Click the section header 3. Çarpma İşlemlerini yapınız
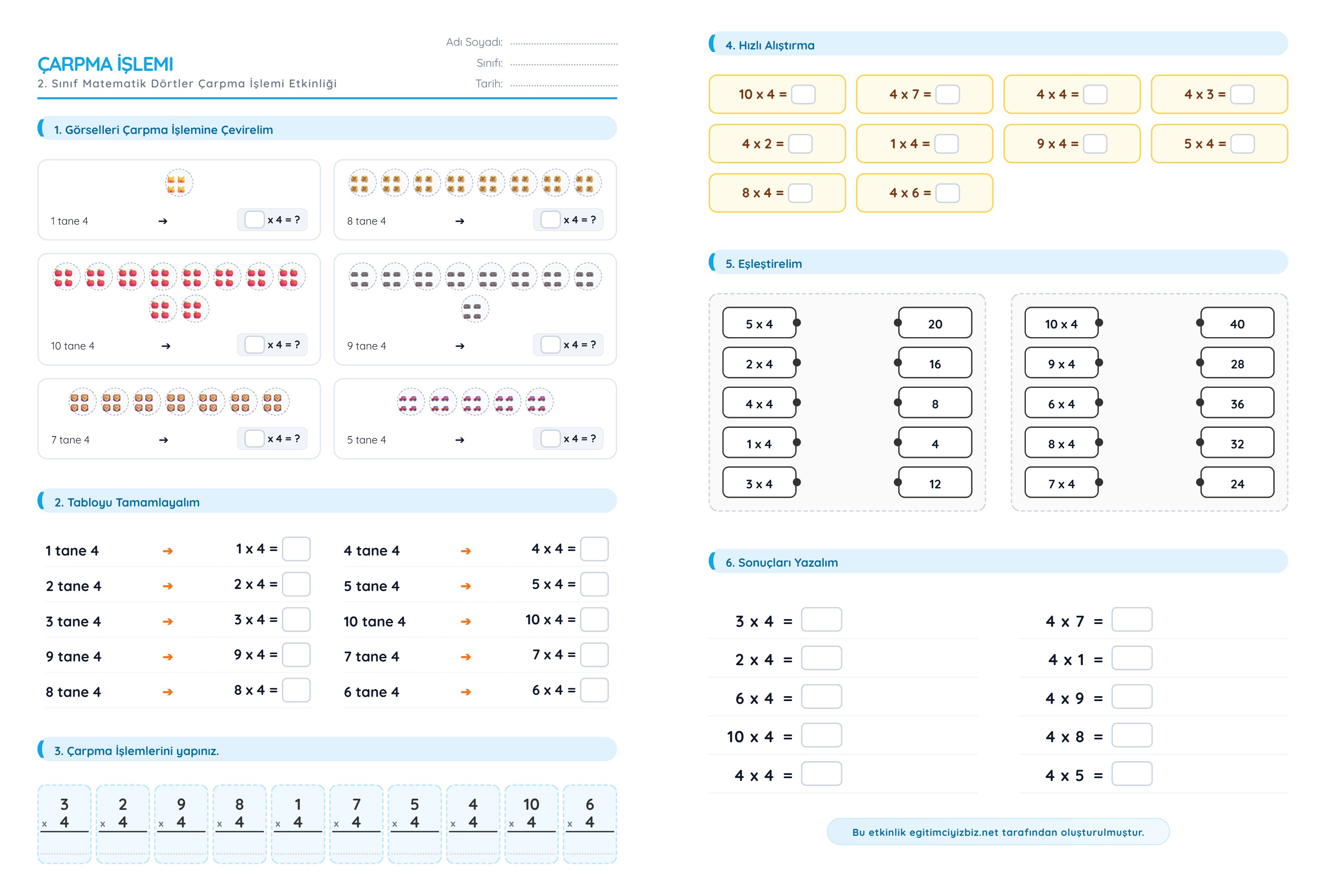The height and width of the screenshot is (896, 1326). click(327, 749)
